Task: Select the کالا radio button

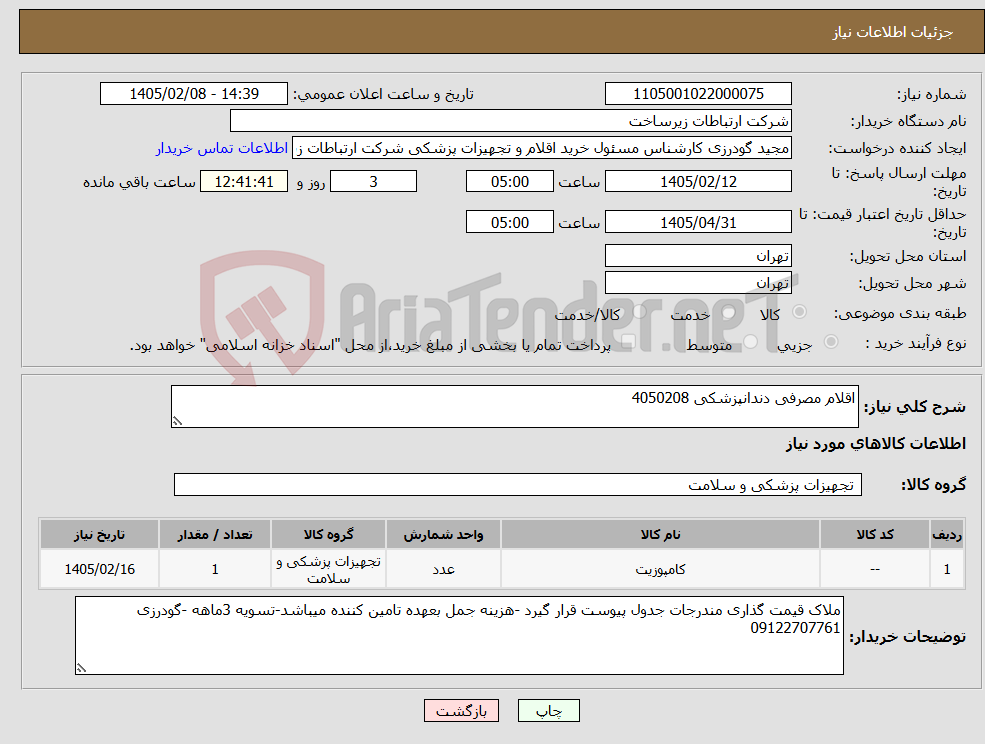Action: (800, 312)
